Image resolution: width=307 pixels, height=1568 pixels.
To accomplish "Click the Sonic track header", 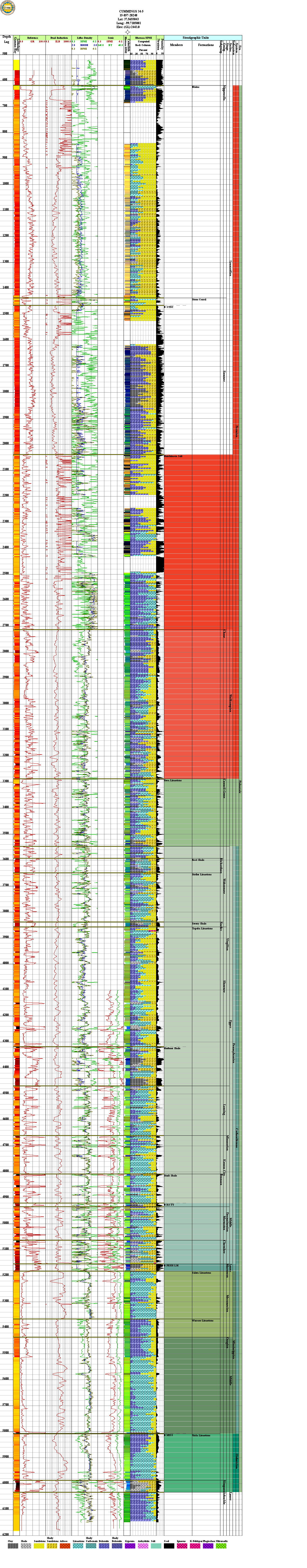I will point(110,38).
